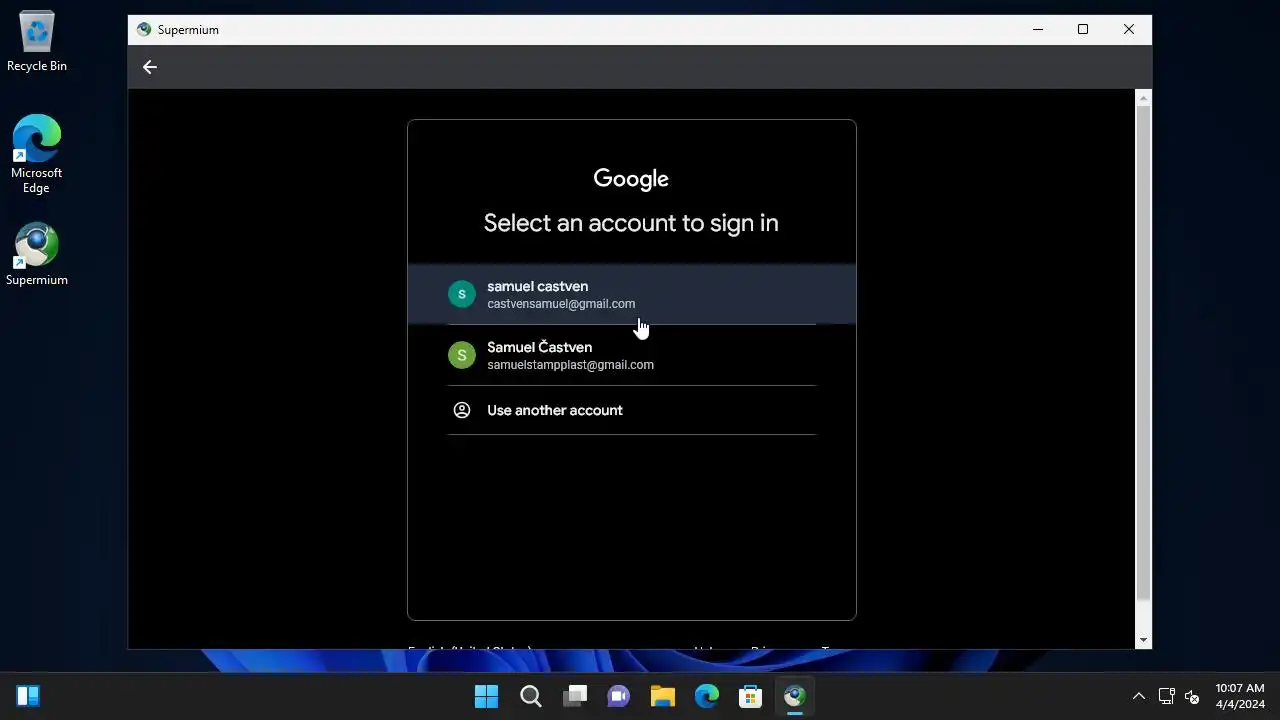Click the vertical scrollbar thumb
The image size is (1280, 720).
coord(1144,352)
